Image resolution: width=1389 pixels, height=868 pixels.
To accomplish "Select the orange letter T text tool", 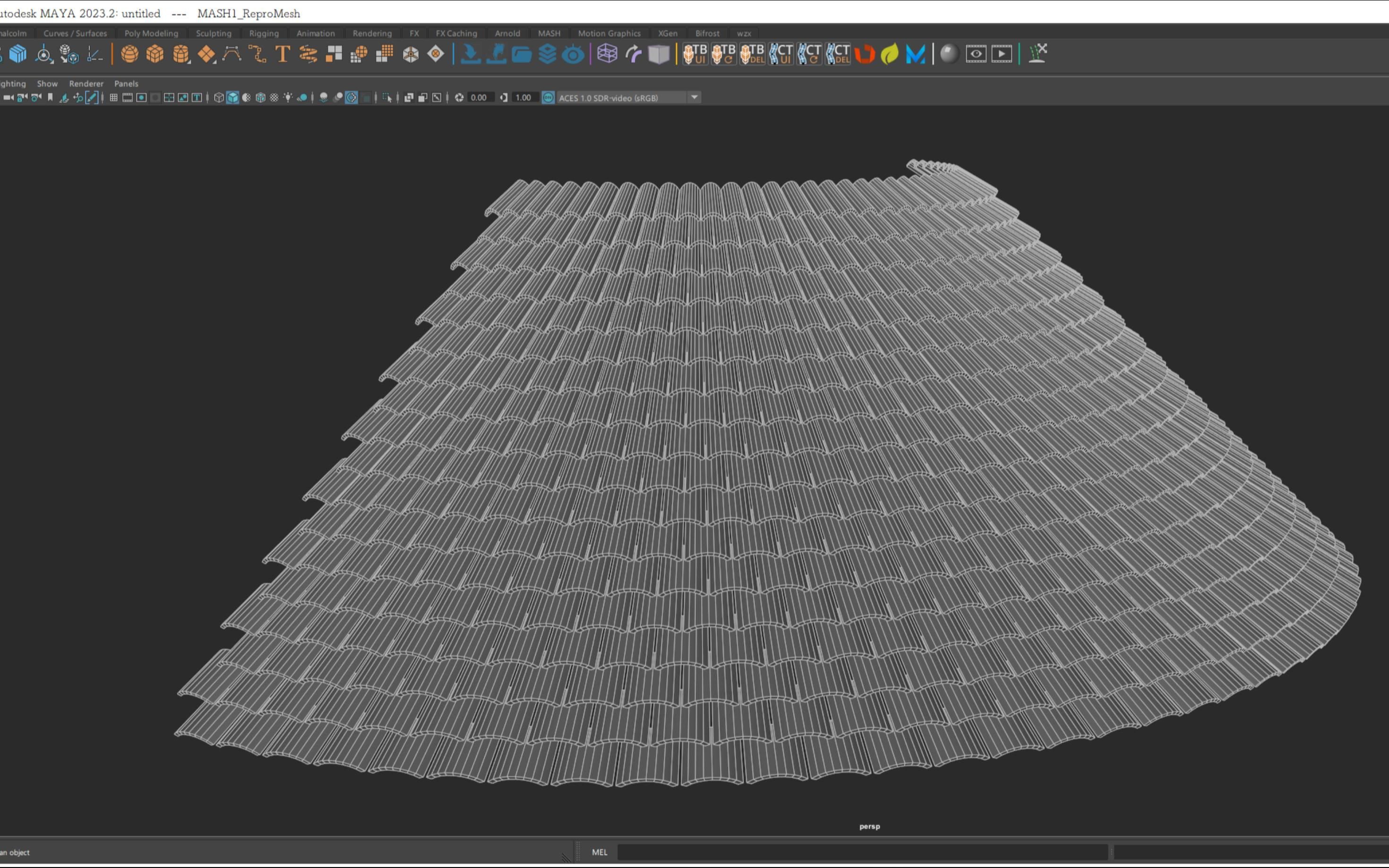I will click(282, 54).
